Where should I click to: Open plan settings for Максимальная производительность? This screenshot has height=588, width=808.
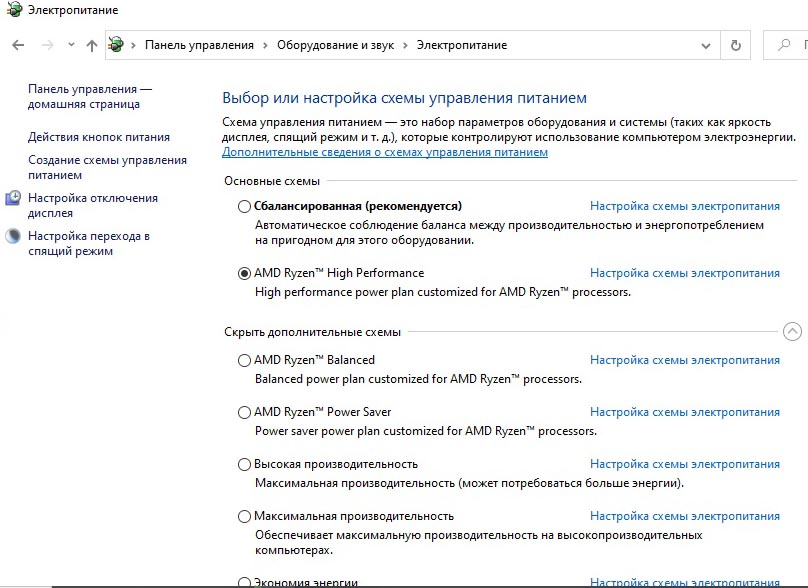point(685,516)
